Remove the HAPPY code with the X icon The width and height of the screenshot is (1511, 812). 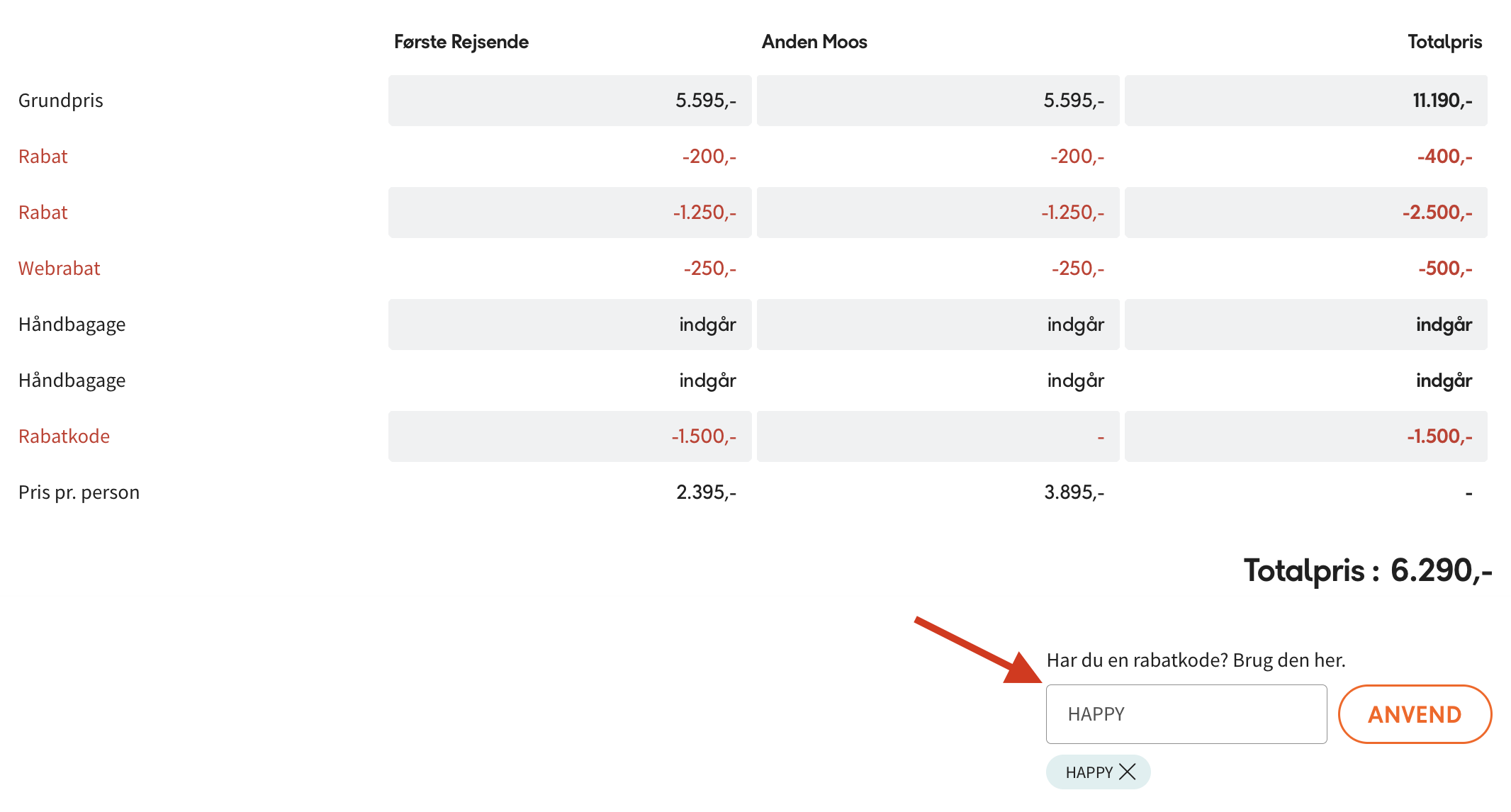point(1127,772)
